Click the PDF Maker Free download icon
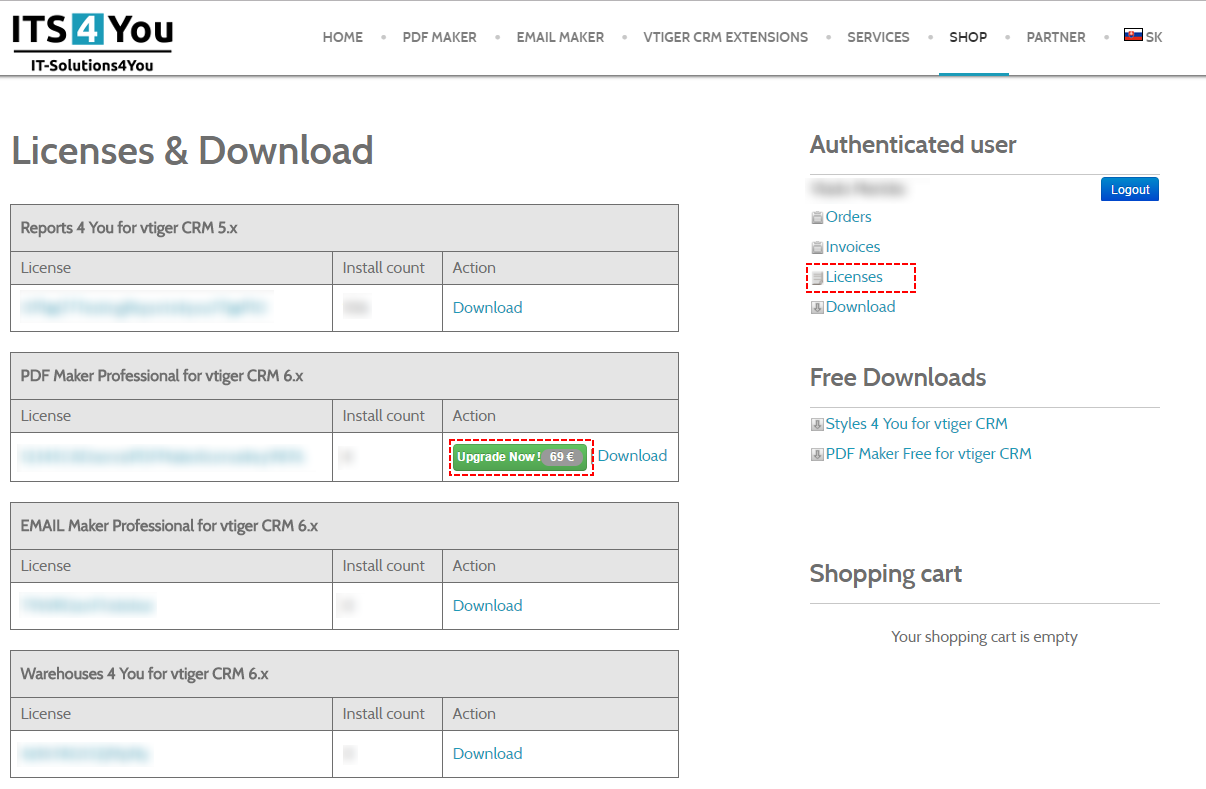 pyautogui.click(x=817, y=454)
